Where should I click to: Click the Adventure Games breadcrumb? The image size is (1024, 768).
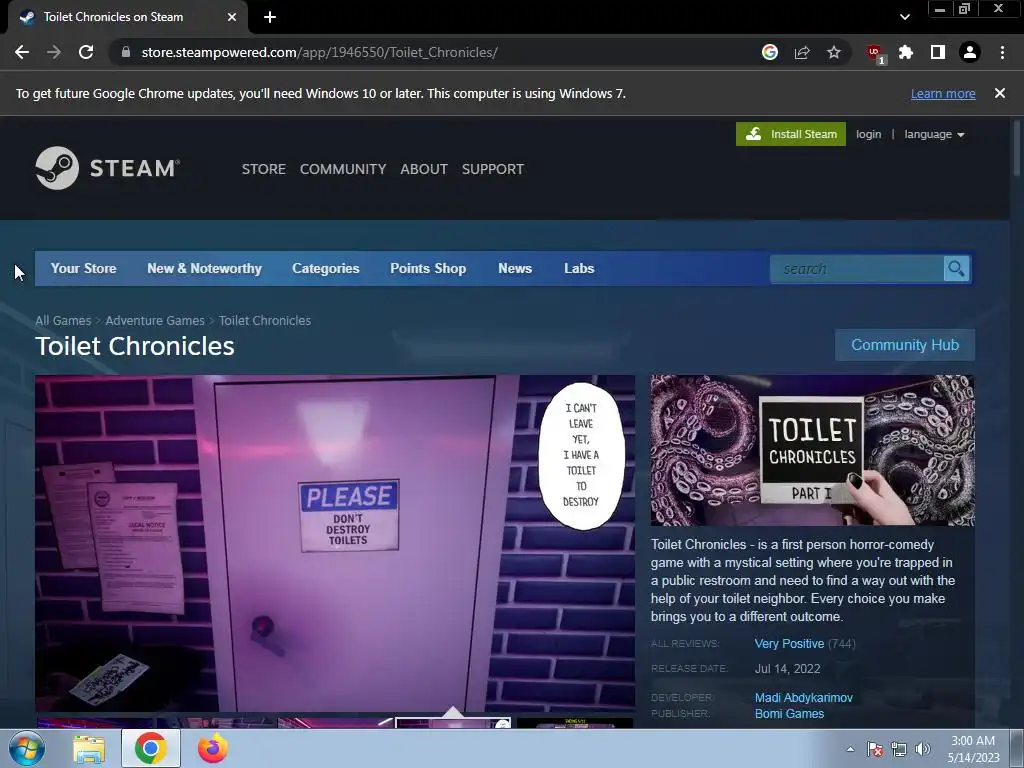click(x=155, y=321)
